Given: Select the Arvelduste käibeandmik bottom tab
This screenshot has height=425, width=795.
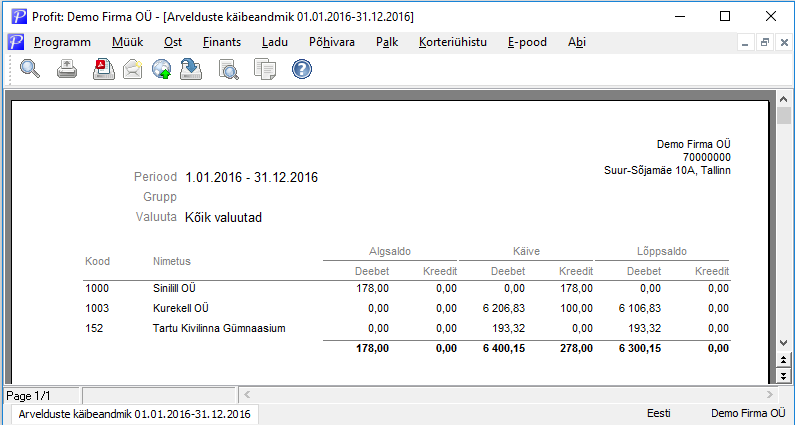Looking at the screenshot, I should coord(134,414).
